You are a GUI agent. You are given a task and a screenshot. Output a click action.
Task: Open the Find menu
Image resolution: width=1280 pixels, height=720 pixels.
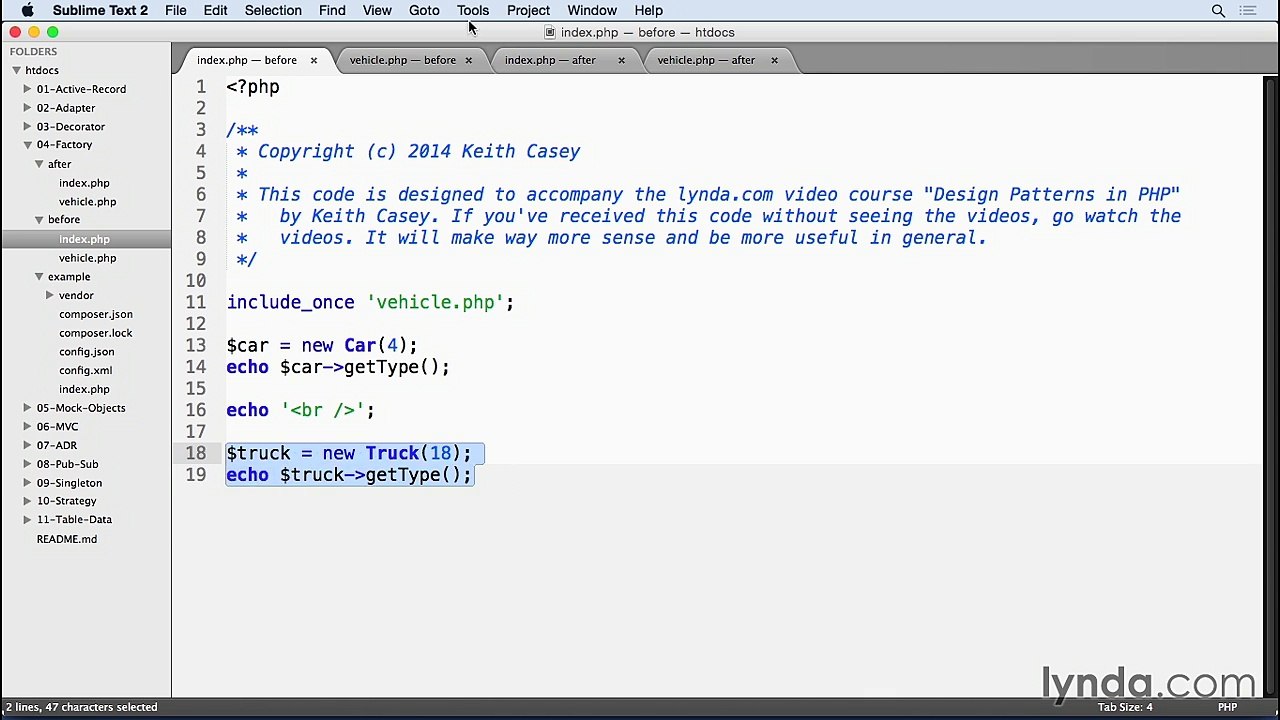pos(332,10)
